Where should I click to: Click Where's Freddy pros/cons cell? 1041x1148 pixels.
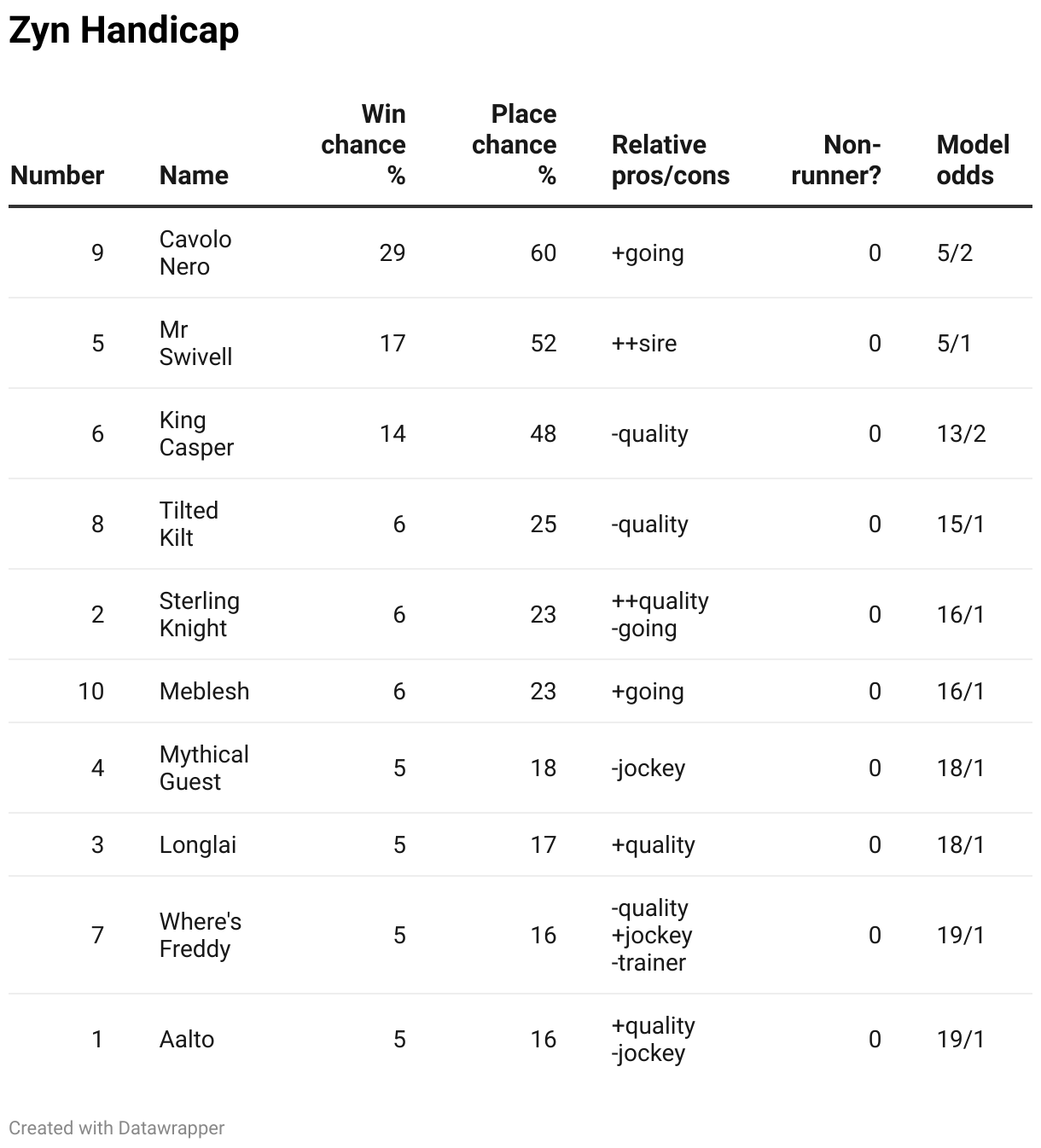click(x=652, y=936)
